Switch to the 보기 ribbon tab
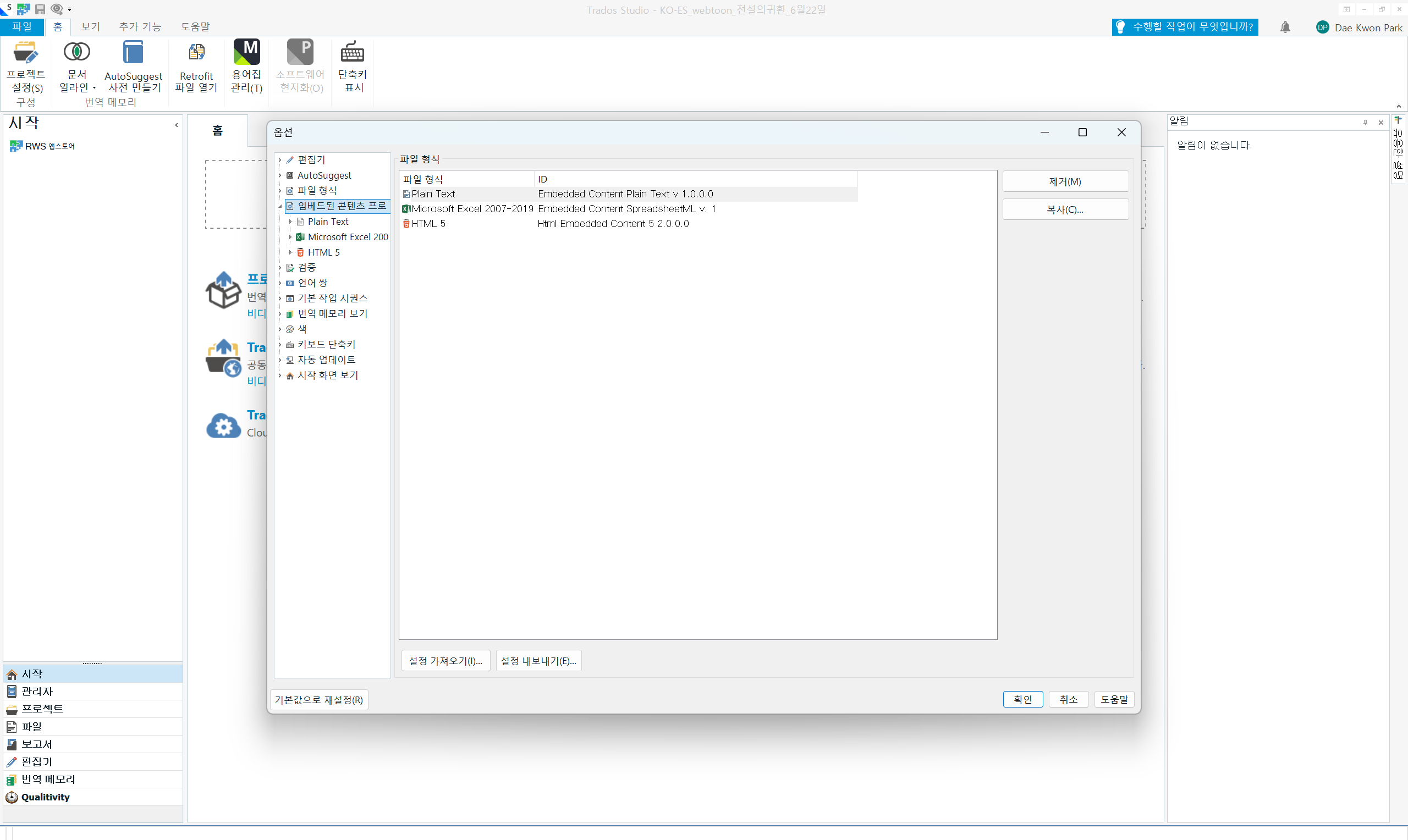This screenshot has width=1408, height=840. 91,26
